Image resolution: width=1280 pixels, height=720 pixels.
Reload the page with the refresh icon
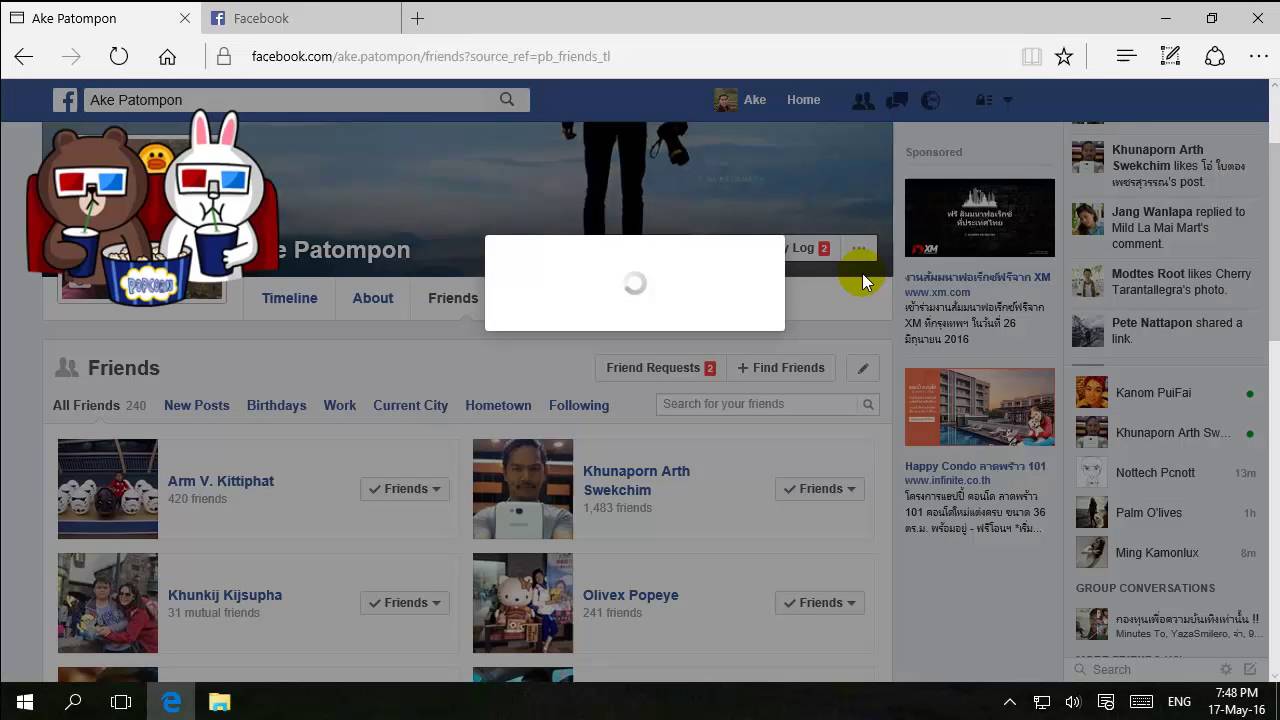[119, 57]
